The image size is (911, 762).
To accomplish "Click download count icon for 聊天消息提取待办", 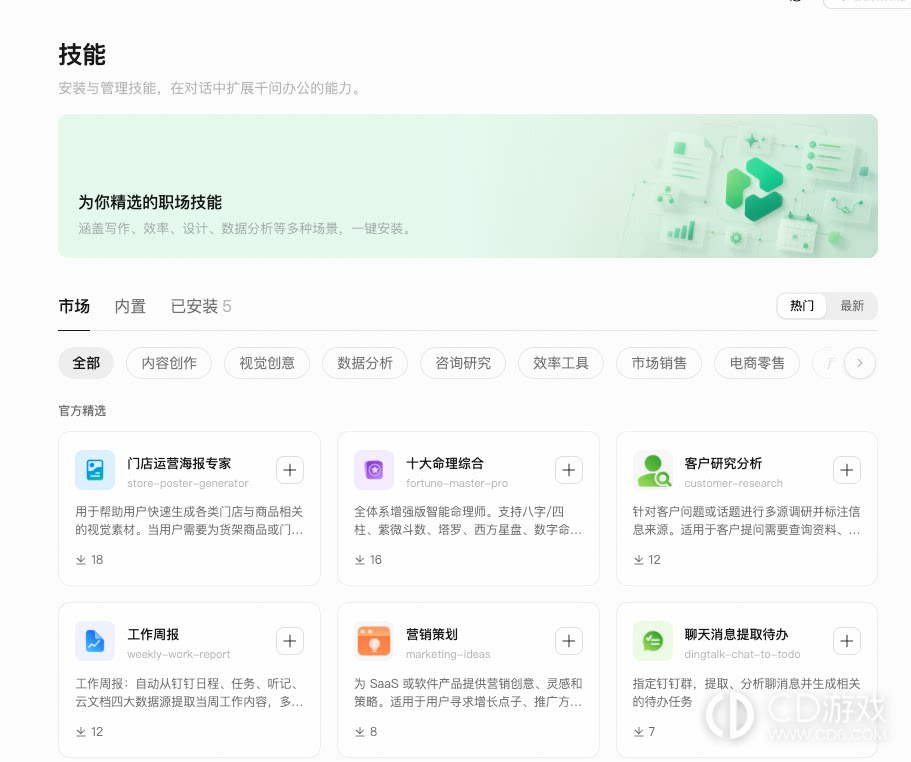I will (x=639, y=732).
